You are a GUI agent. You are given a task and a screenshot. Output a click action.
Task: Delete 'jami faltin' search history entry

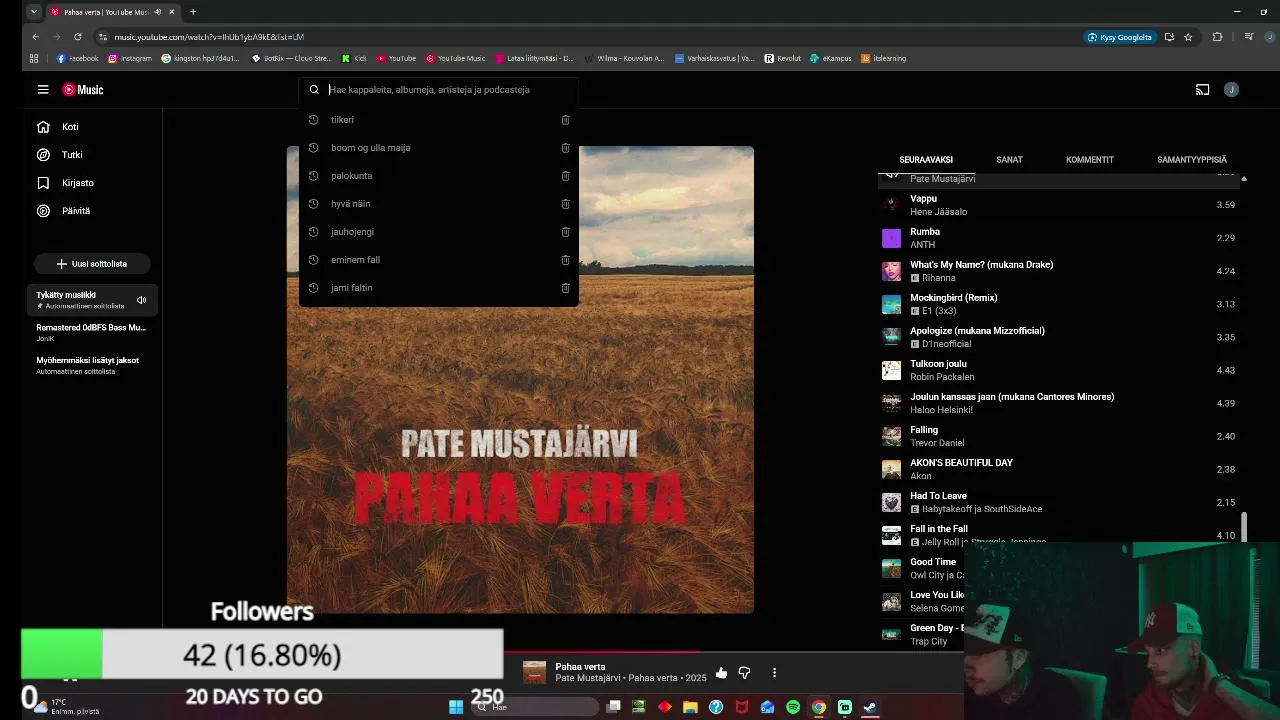(x=565, y=288)
